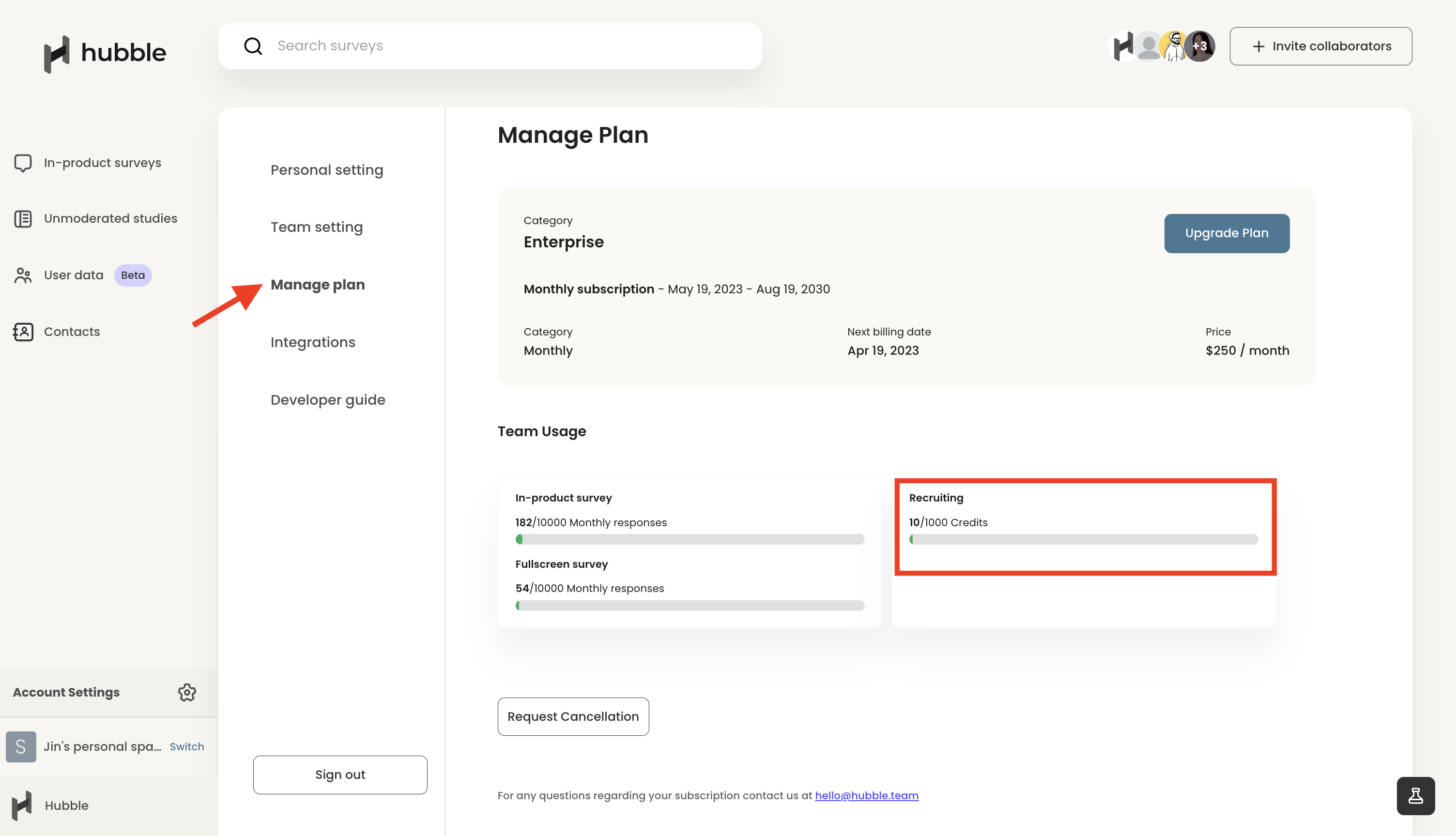Click the search magnifier icon
Screen dimensions: 1456x836
point(253,46)
